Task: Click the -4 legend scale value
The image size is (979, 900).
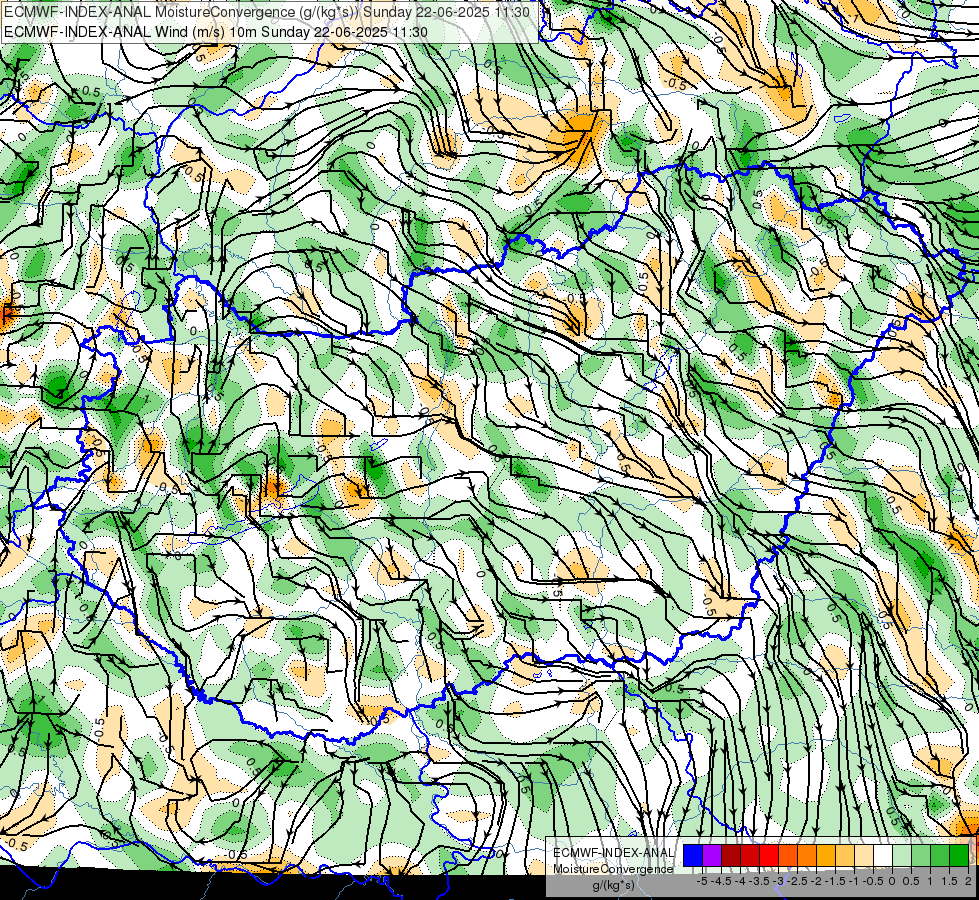Action: click(740, 881)
